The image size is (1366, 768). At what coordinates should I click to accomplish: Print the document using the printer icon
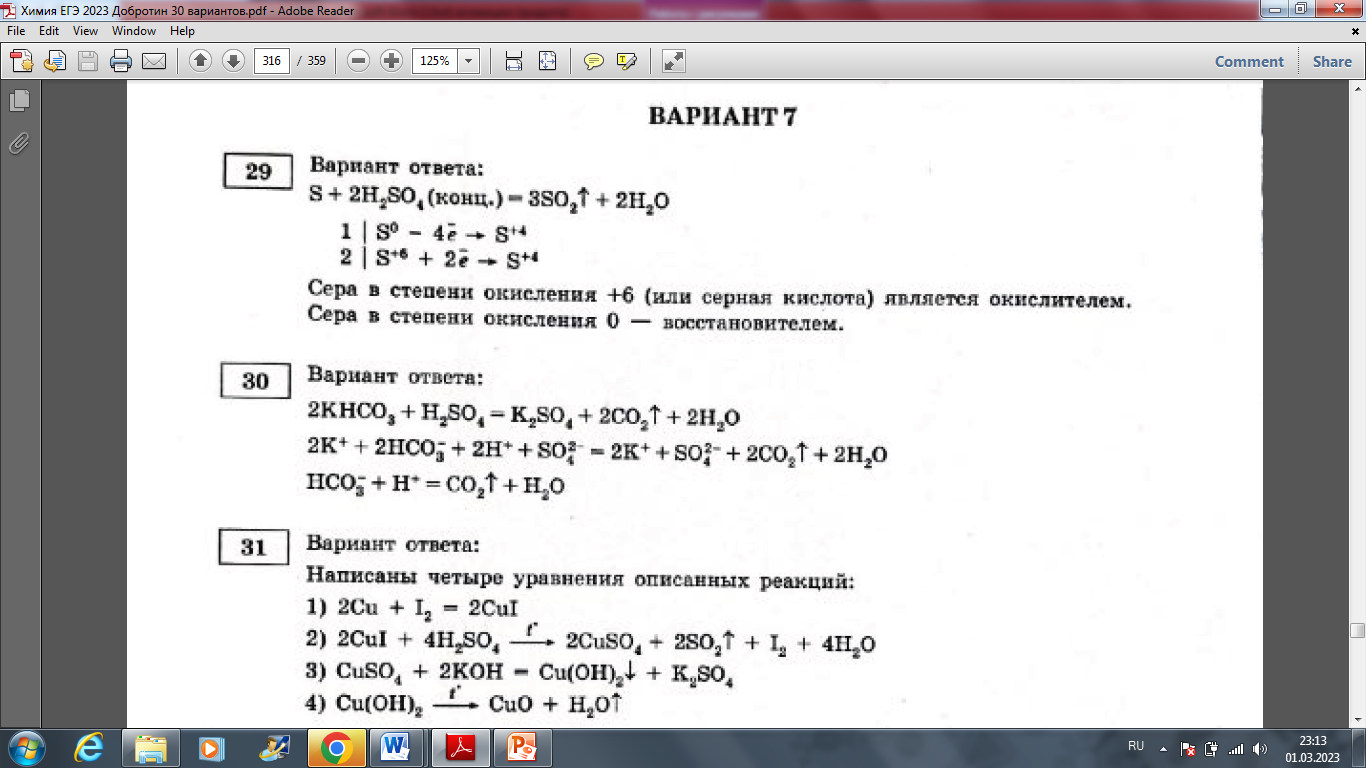(x=121, y=61)
